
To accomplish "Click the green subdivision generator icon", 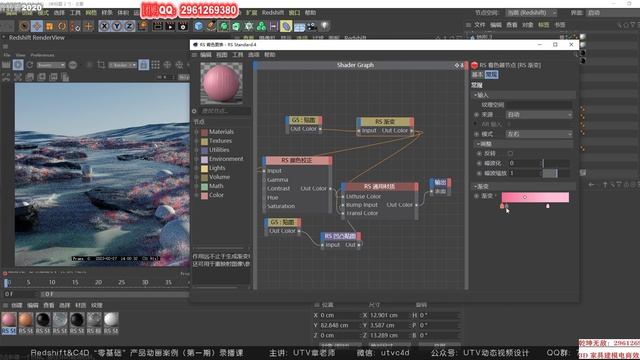I will [224, 26].
